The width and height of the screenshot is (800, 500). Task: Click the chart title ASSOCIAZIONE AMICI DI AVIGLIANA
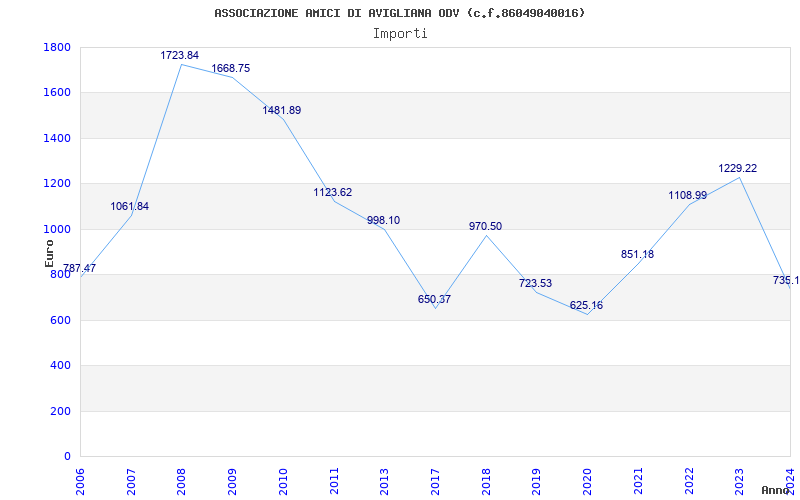click(400, 13)
